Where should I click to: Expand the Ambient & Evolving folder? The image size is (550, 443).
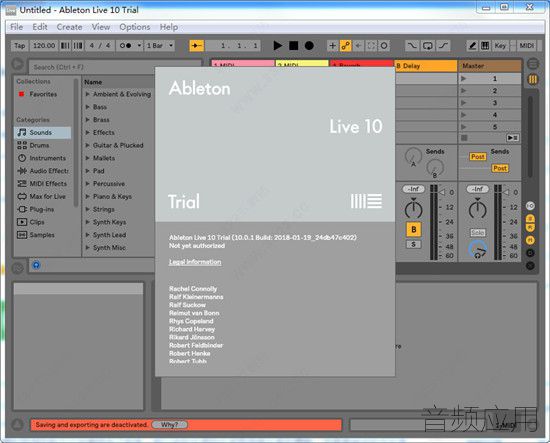tap(88, 94)
